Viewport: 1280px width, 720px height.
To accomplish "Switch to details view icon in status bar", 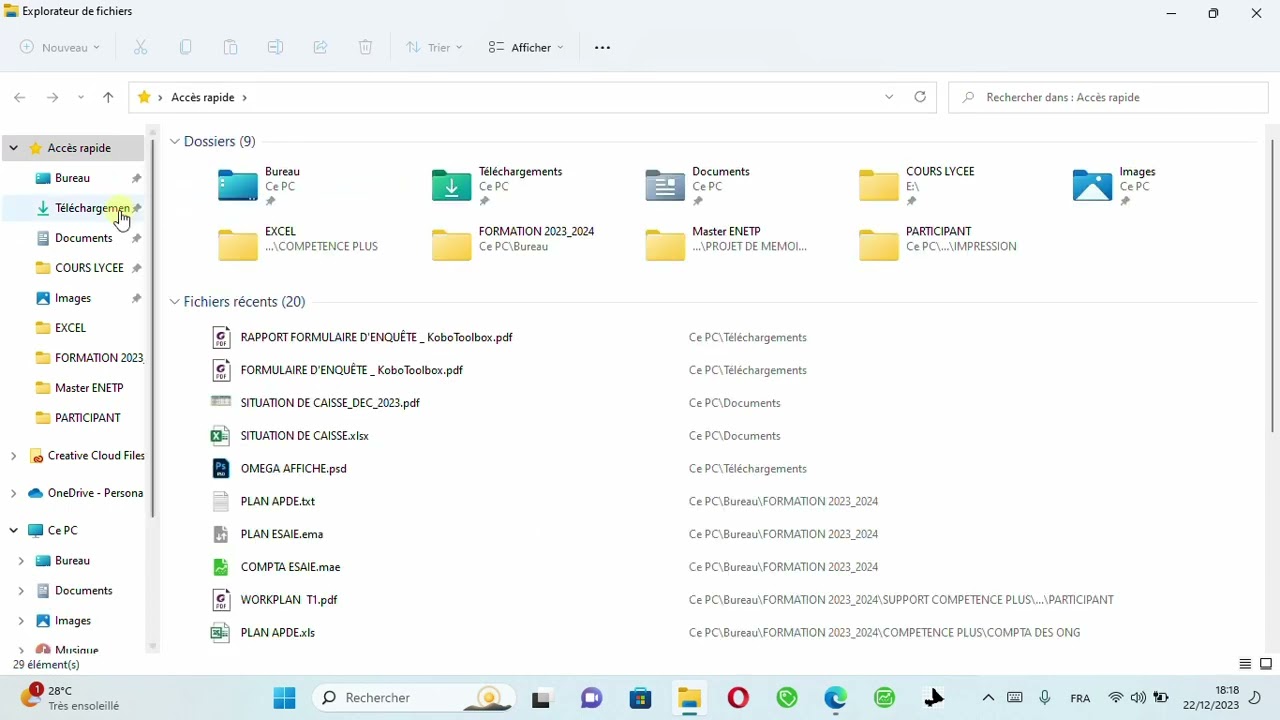I will [x=1245, y=664].
